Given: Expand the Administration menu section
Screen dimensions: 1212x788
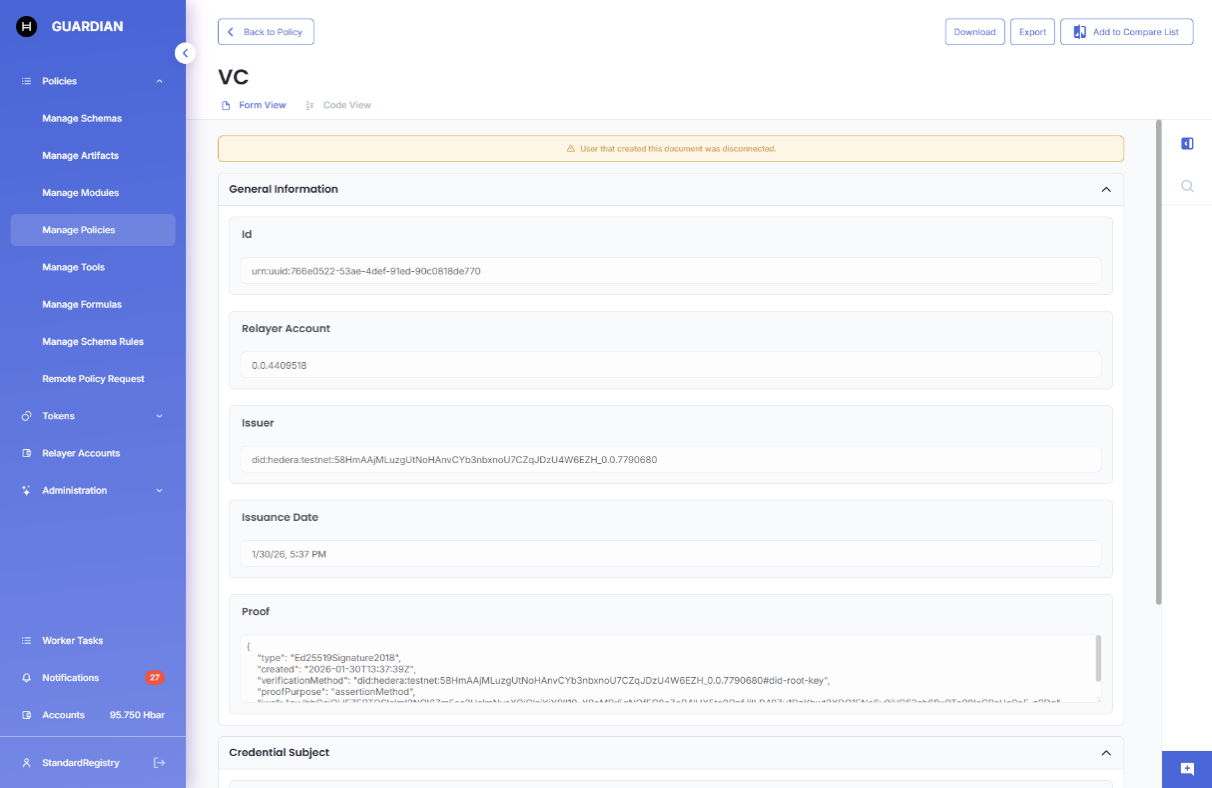Looking at the screenshot, I should 159,491.
